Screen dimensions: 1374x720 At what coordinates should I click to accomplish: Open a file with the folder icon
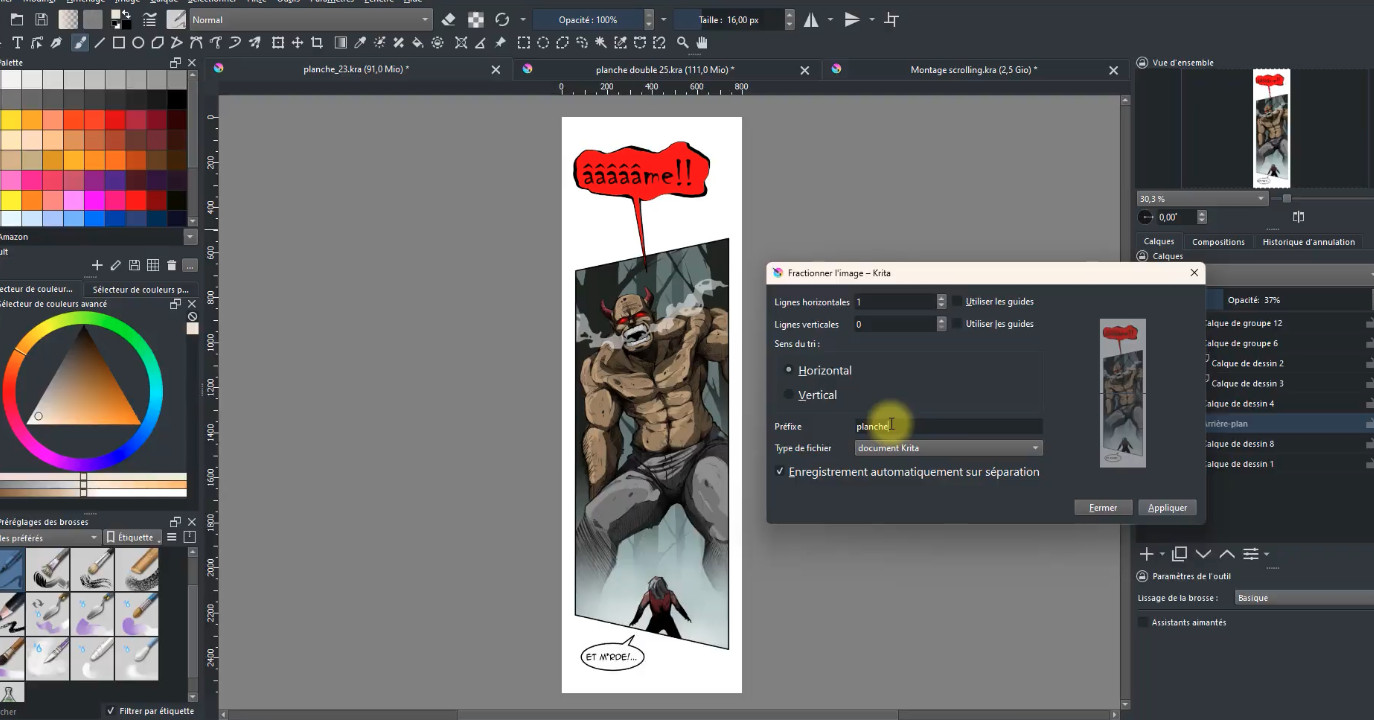tap(16, 20)
